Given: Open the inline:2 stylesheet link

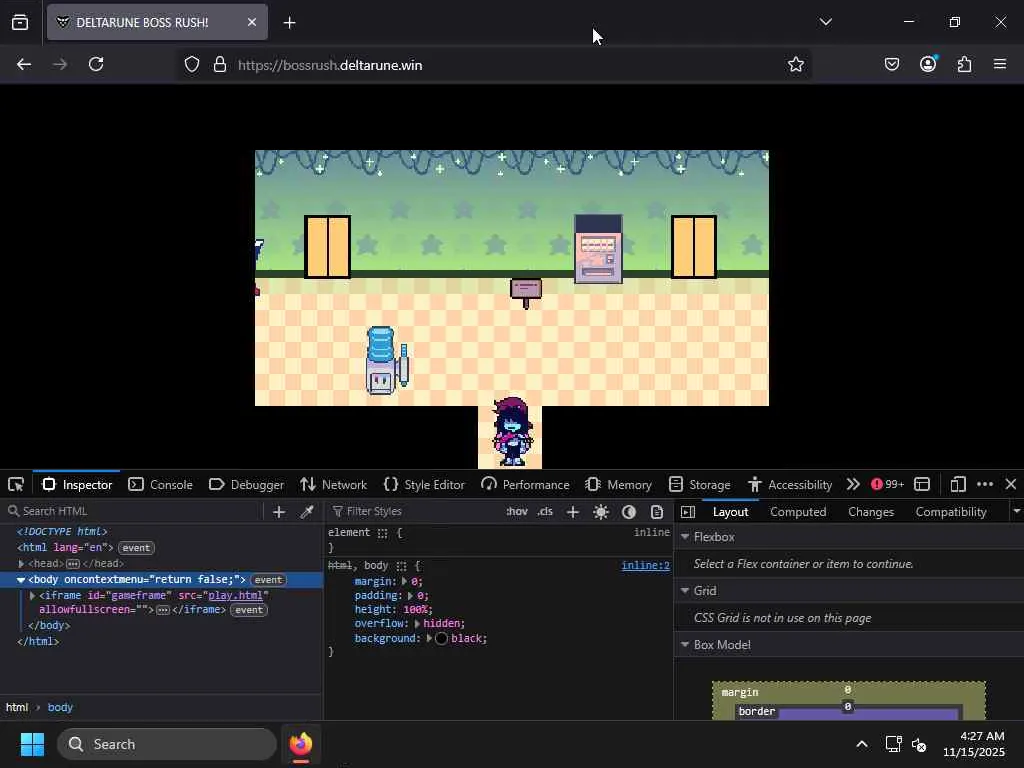Looking at the screenshot, I should click(645, 566).
